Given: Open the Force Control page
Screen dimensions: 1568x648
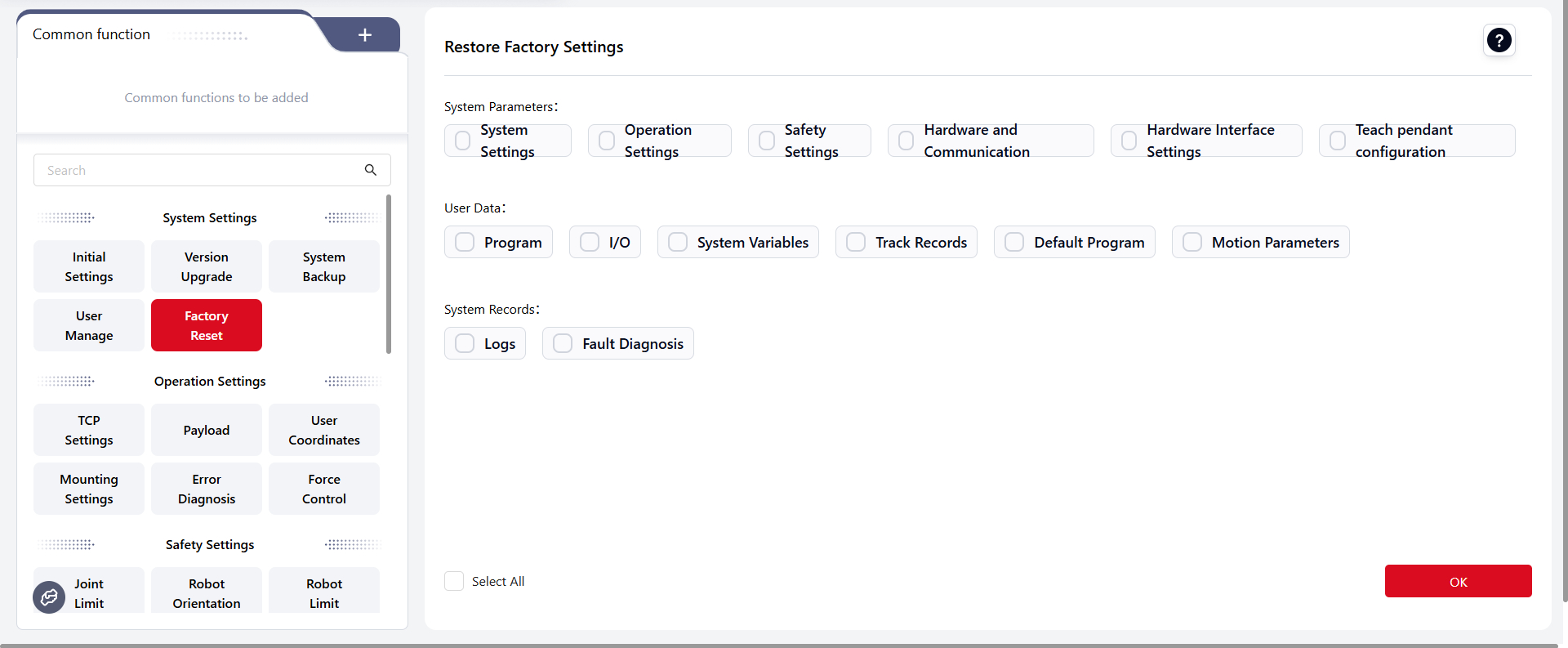Looking at the screenshot, I should pos(324,489).
